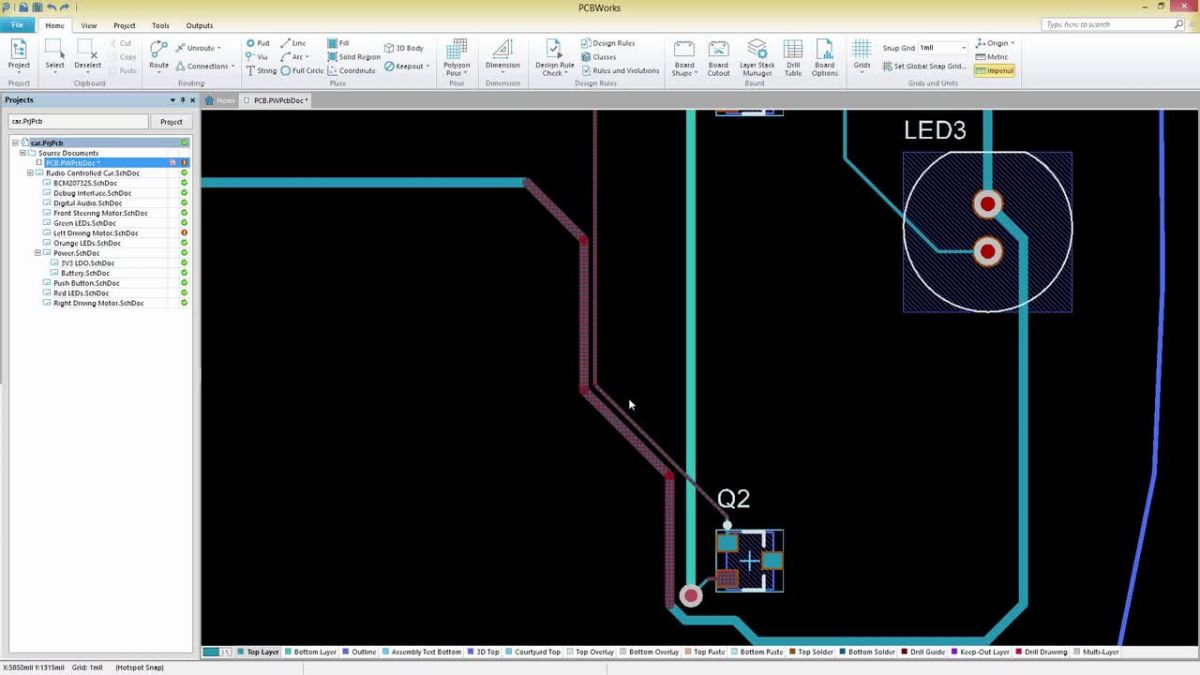Open the Snap Grid value dropdown
Viewport: 1200px width, 675px height.
(x=964, y=46)
